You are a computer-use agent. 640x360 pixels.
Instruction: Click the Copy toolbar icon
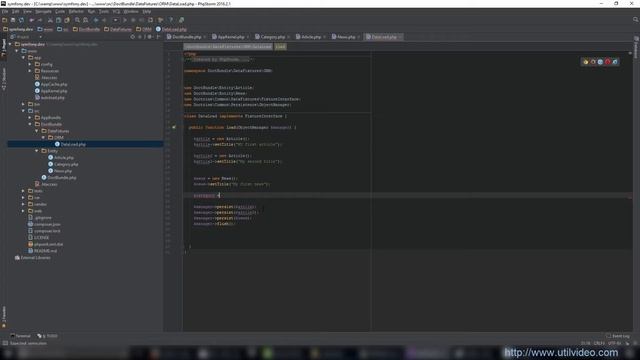[58, 20]
